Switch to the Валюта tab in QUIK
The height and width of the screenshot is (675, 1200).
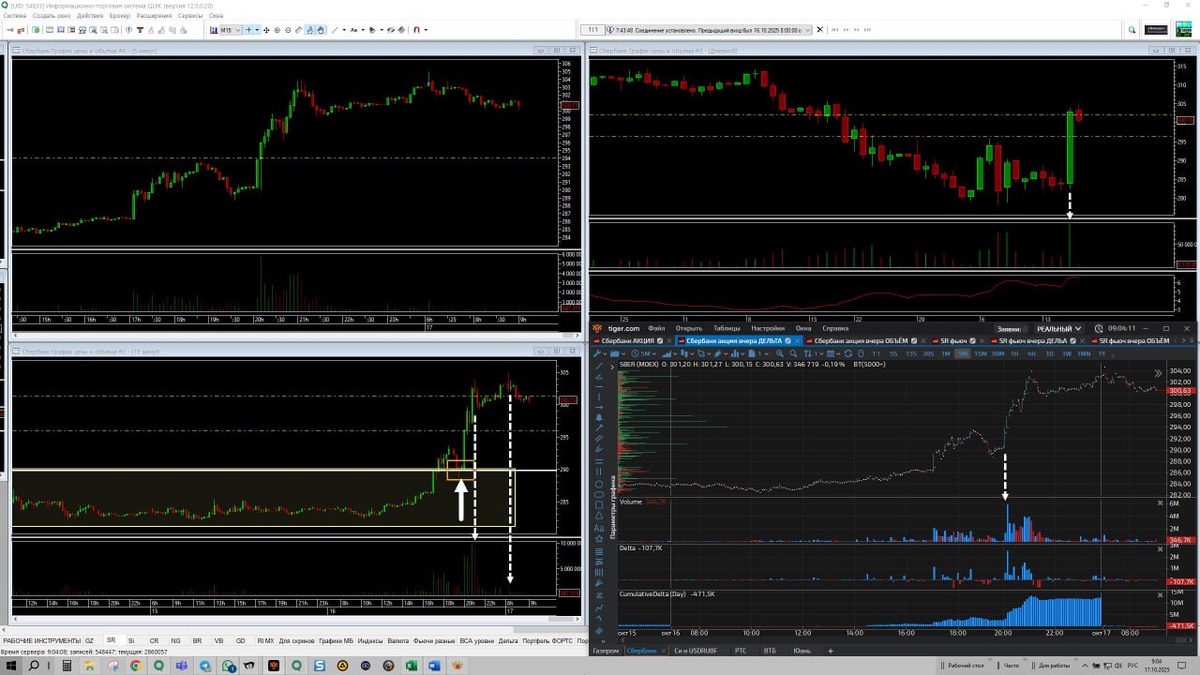coord(398,640)
